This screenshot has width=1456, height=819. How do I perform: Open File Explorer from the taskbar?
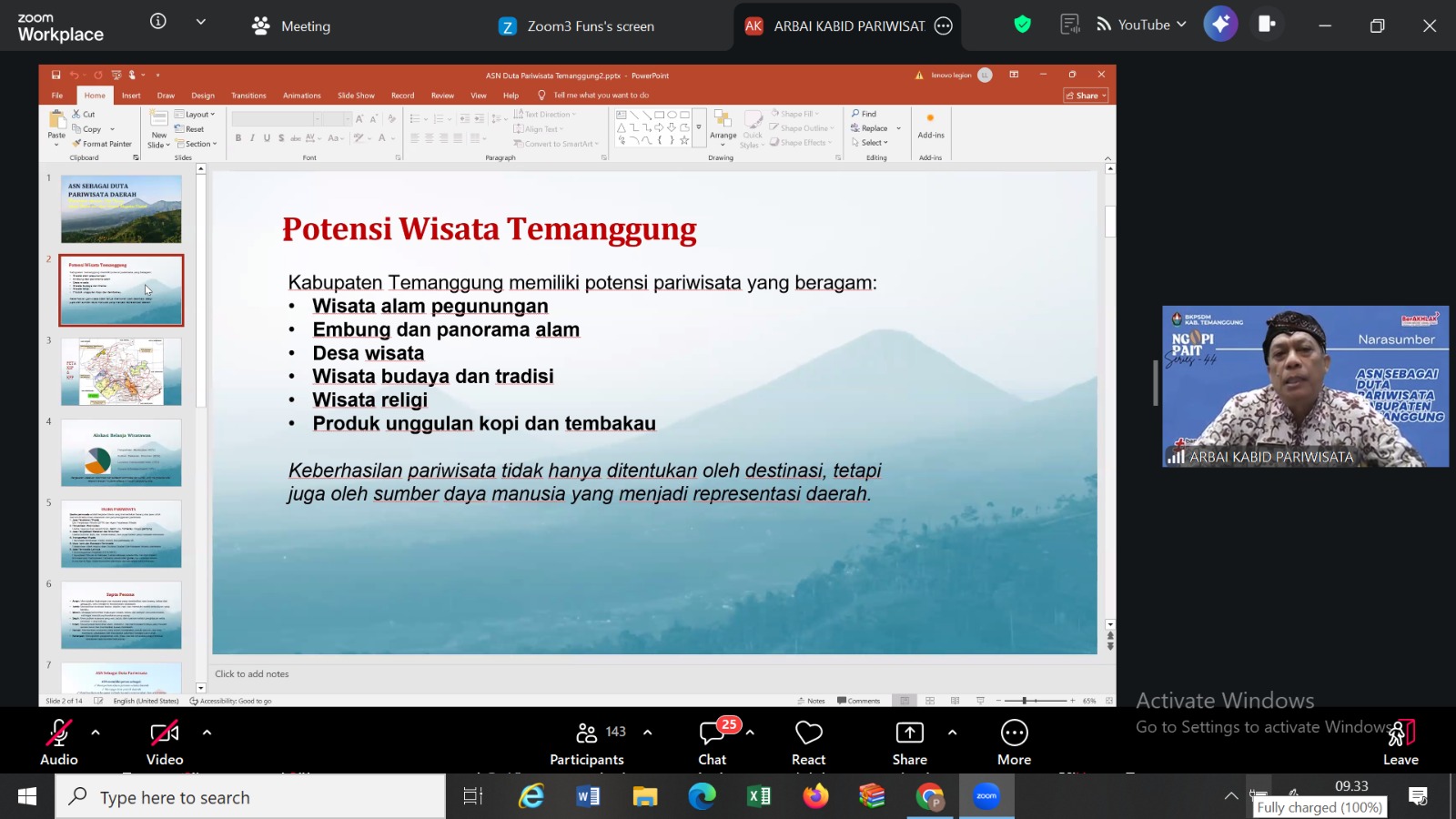(645, 797)
